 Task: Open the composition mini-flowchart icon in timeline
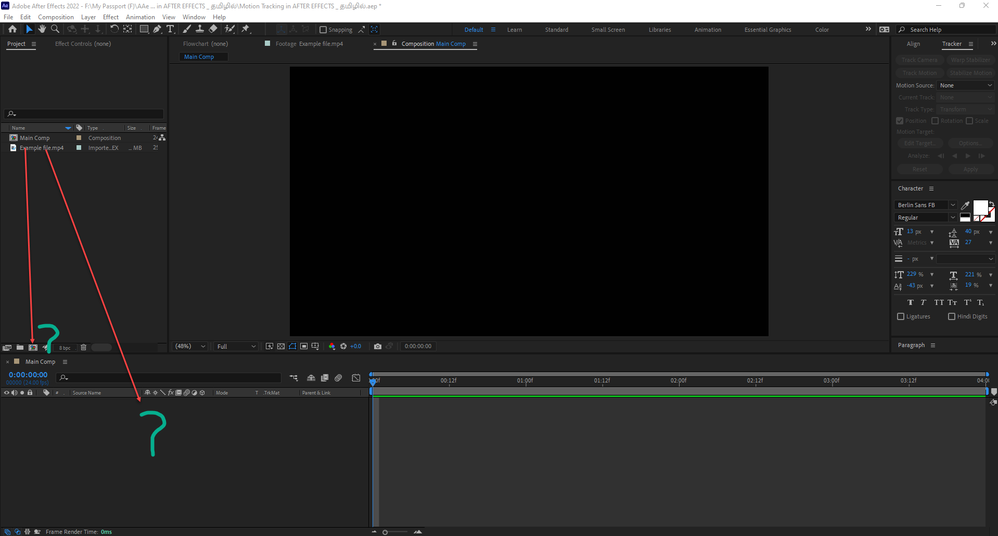pyautogui.click(x=293, y=378)
